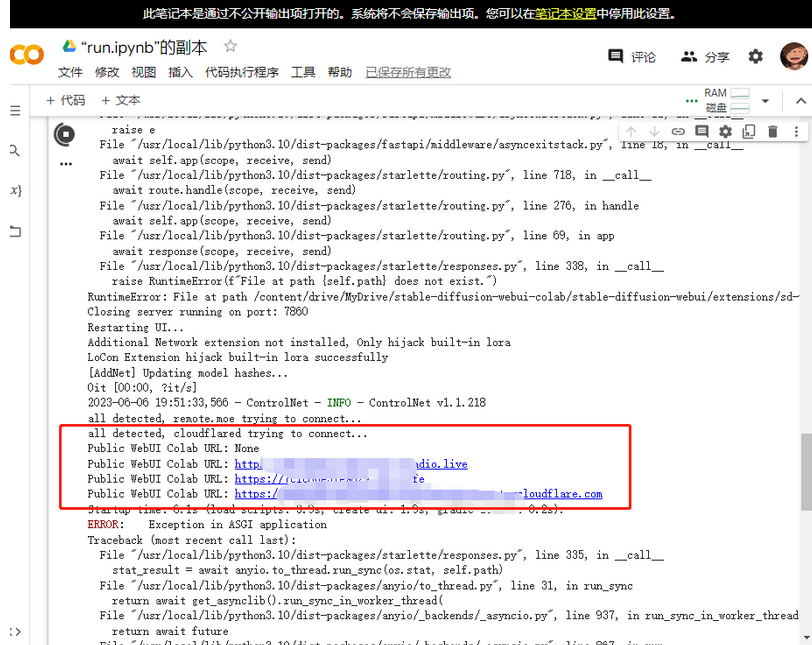Click the scrollbar down arrow
The image size is (812, 645).
806,638
